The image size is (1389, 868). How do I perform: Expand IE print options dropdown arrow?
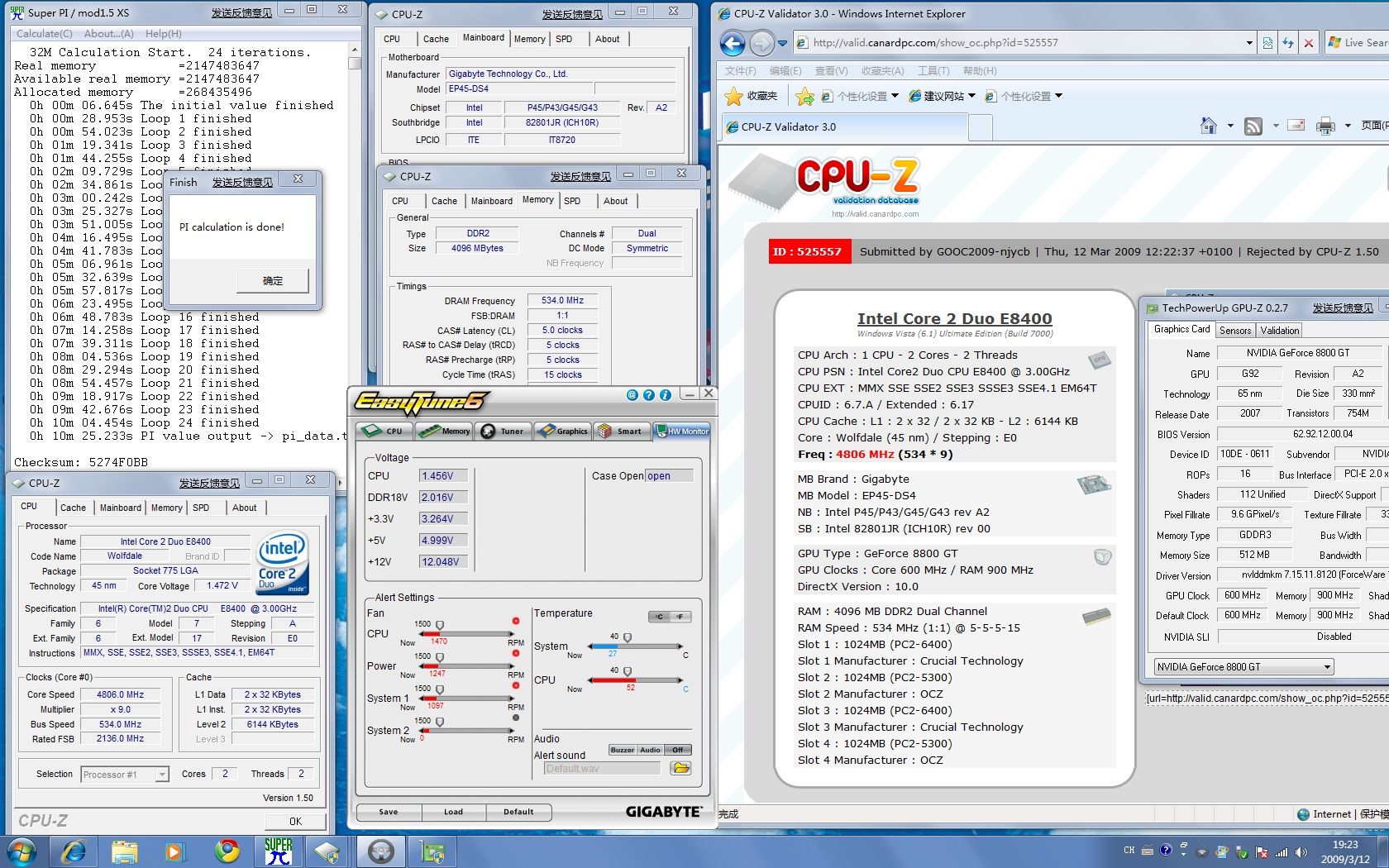1348,126
